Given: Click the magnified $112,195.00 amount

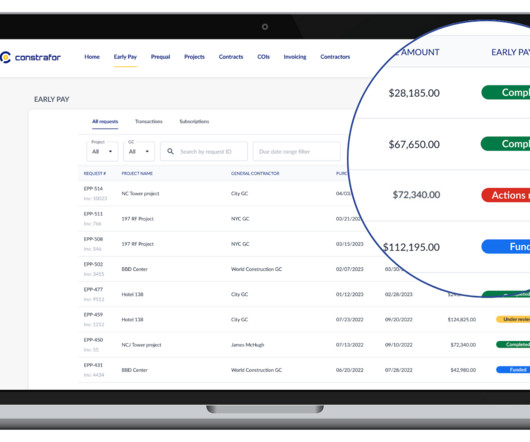Looking at the screenshot, I should tap(411, 247).
